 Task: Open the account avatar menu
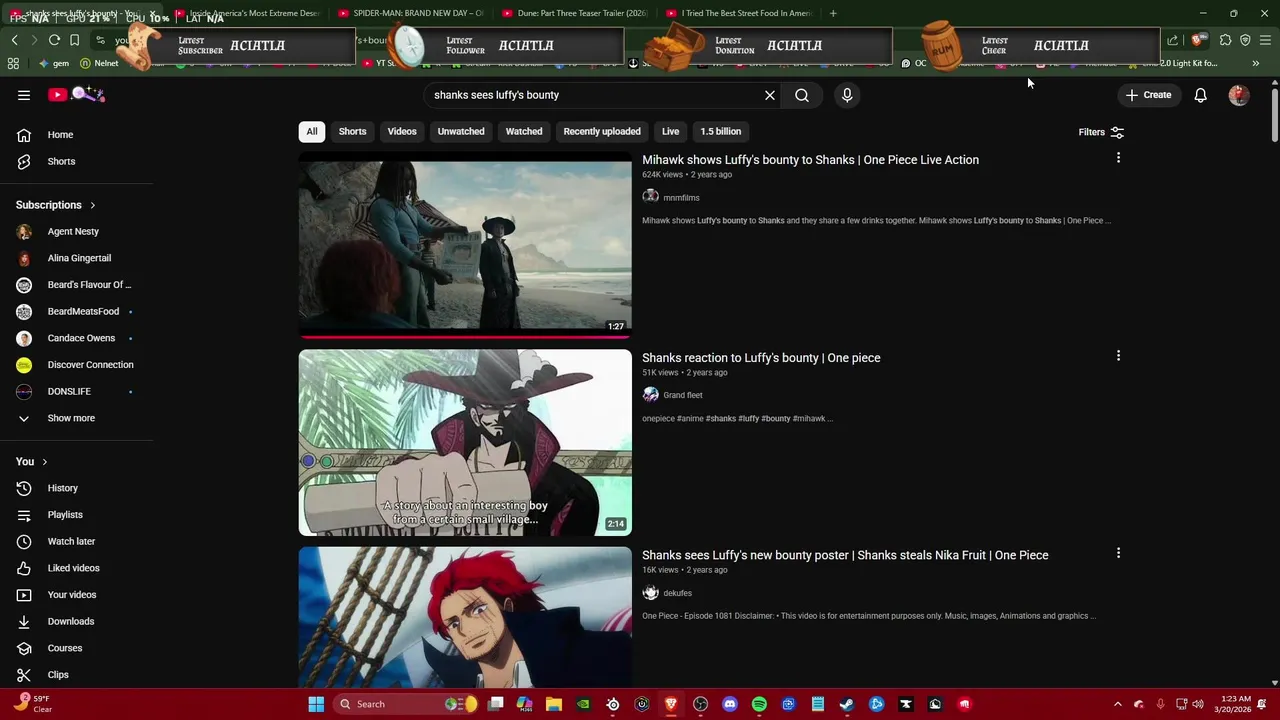(x=1239, y=95)
